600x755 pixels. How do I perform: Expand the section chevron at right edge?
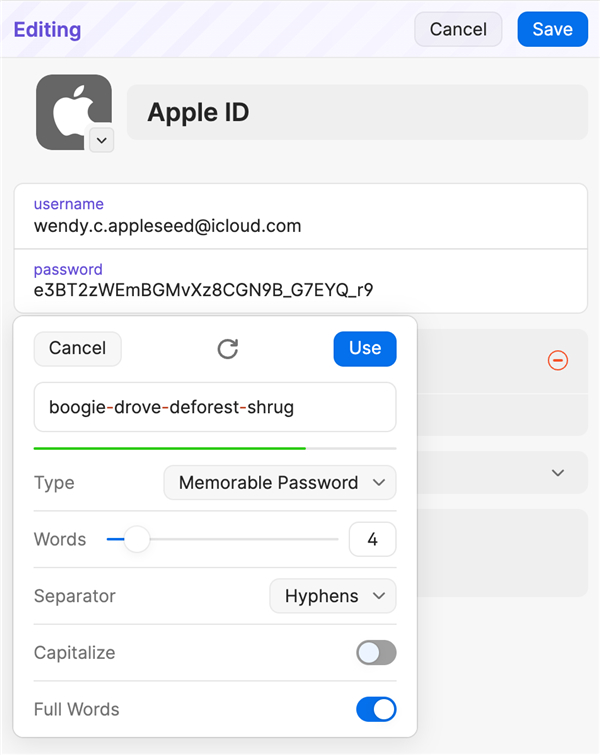pos(558,473)
